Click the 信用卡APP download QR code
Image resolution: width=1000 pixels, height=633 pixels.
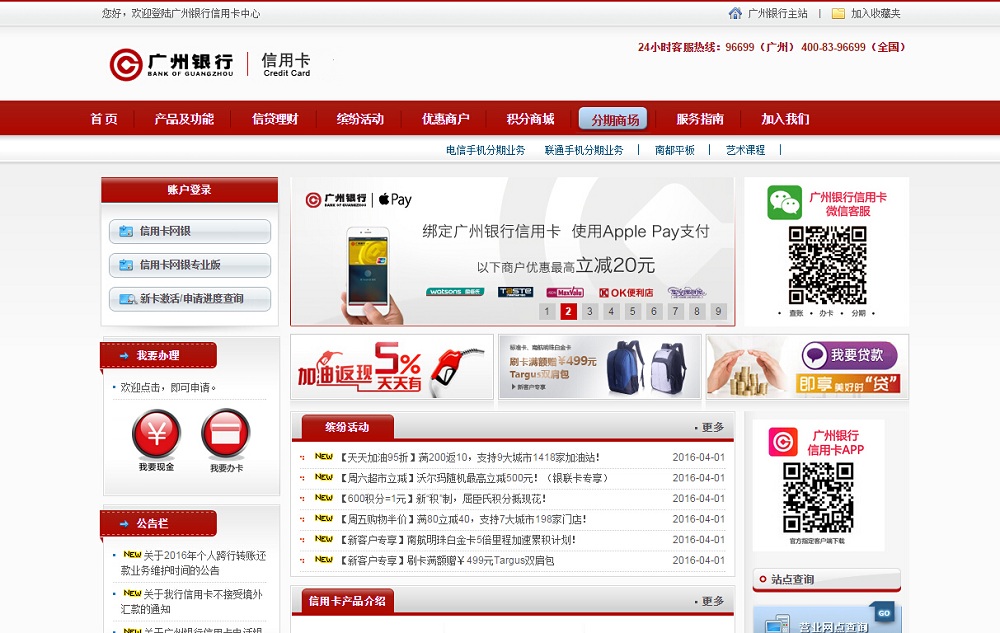point(818,498)
